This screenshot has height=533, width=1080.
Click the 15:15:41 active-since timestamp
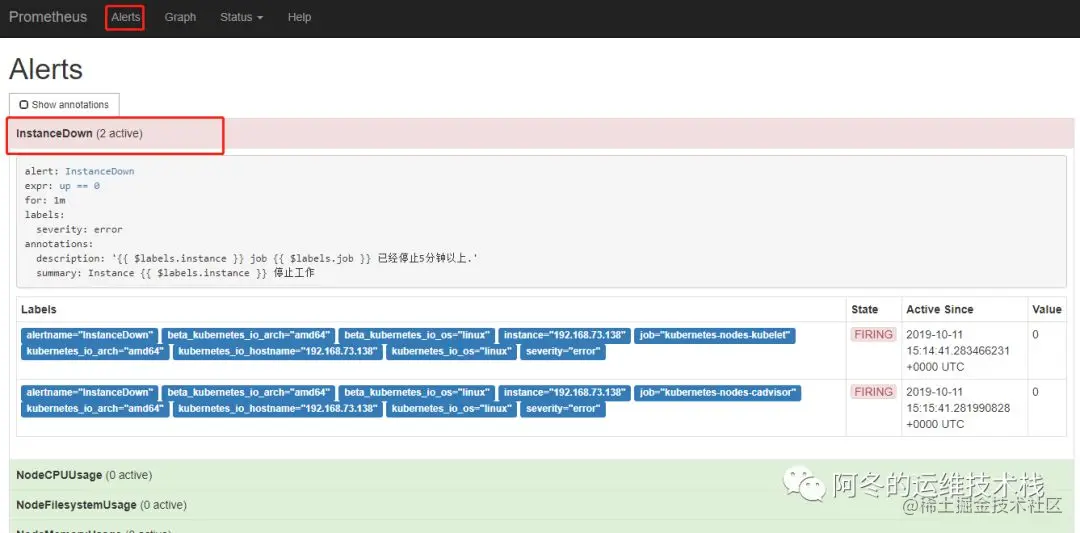[958, 408]
